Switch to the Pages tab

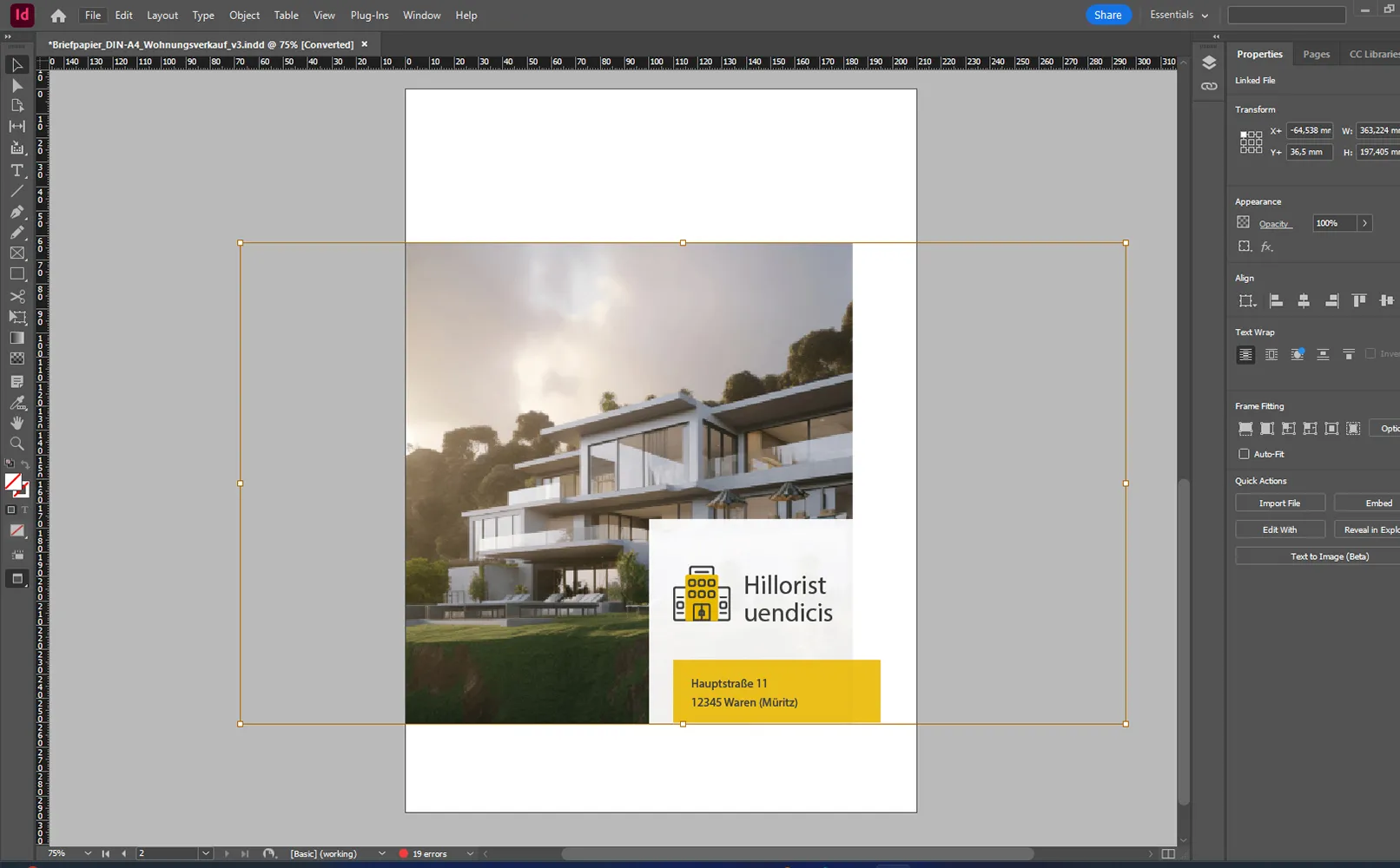1316,53
